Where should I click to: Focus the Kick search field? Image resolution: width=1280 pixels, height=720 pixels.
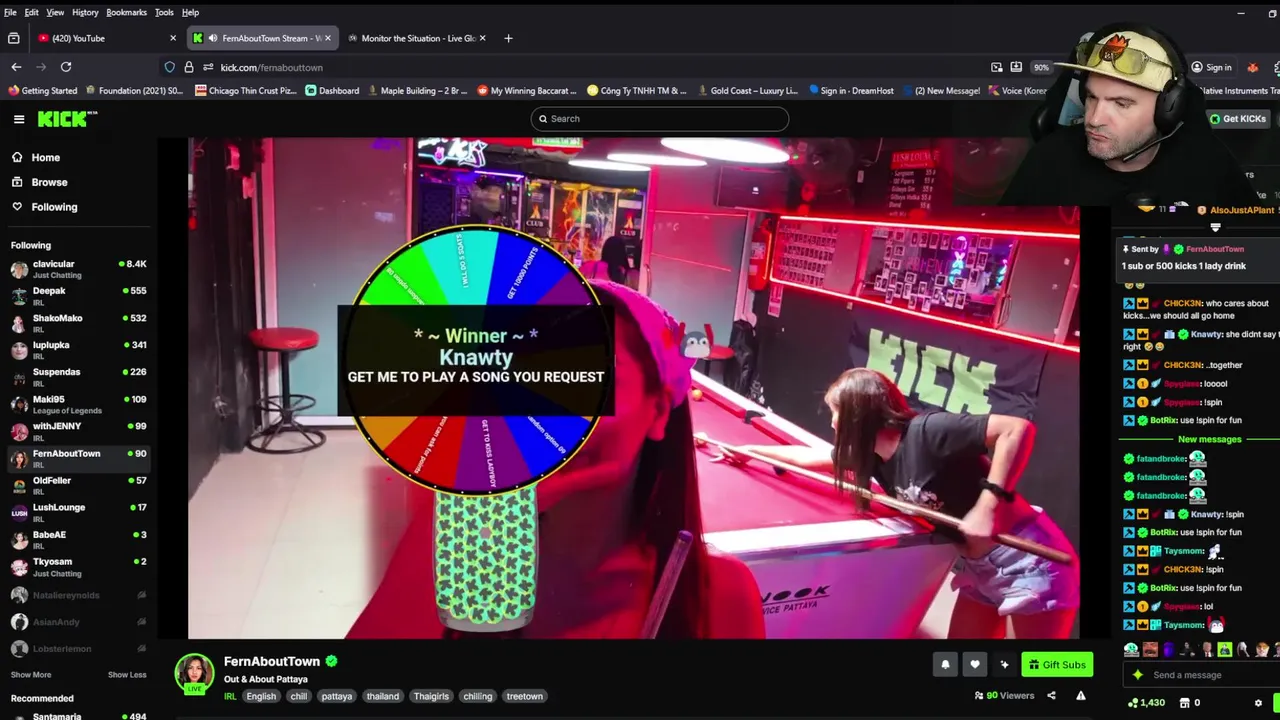(x=660, y=119)
